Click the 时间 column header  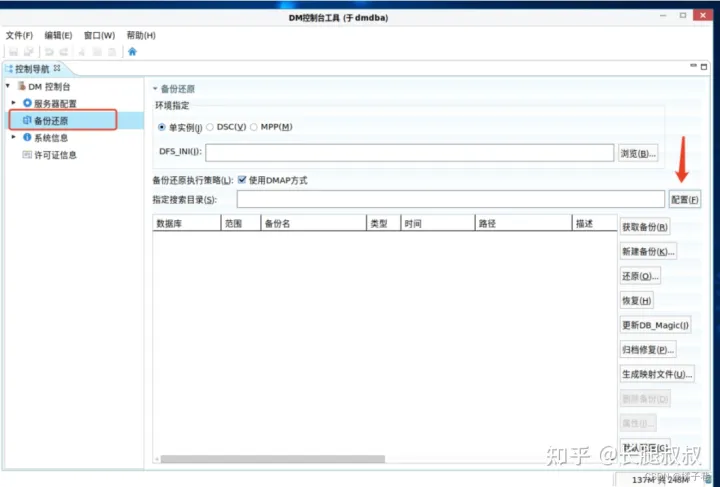[x=438, y=224]
